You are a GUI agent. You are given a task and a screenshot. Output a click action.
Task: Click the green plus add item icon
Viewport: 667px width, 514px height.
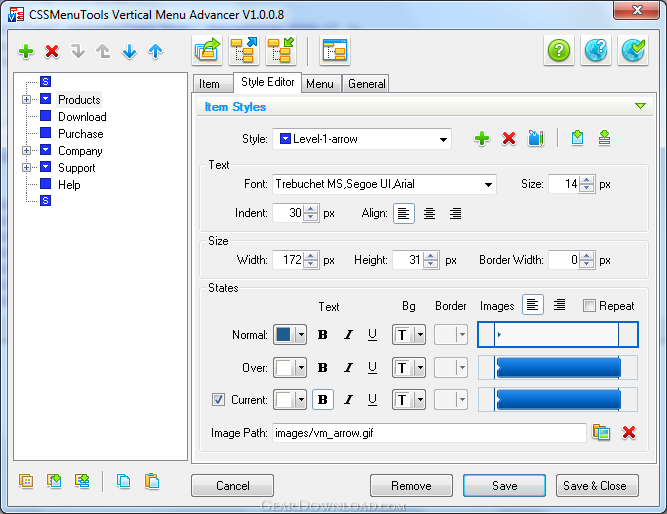[x=26, y=51]
